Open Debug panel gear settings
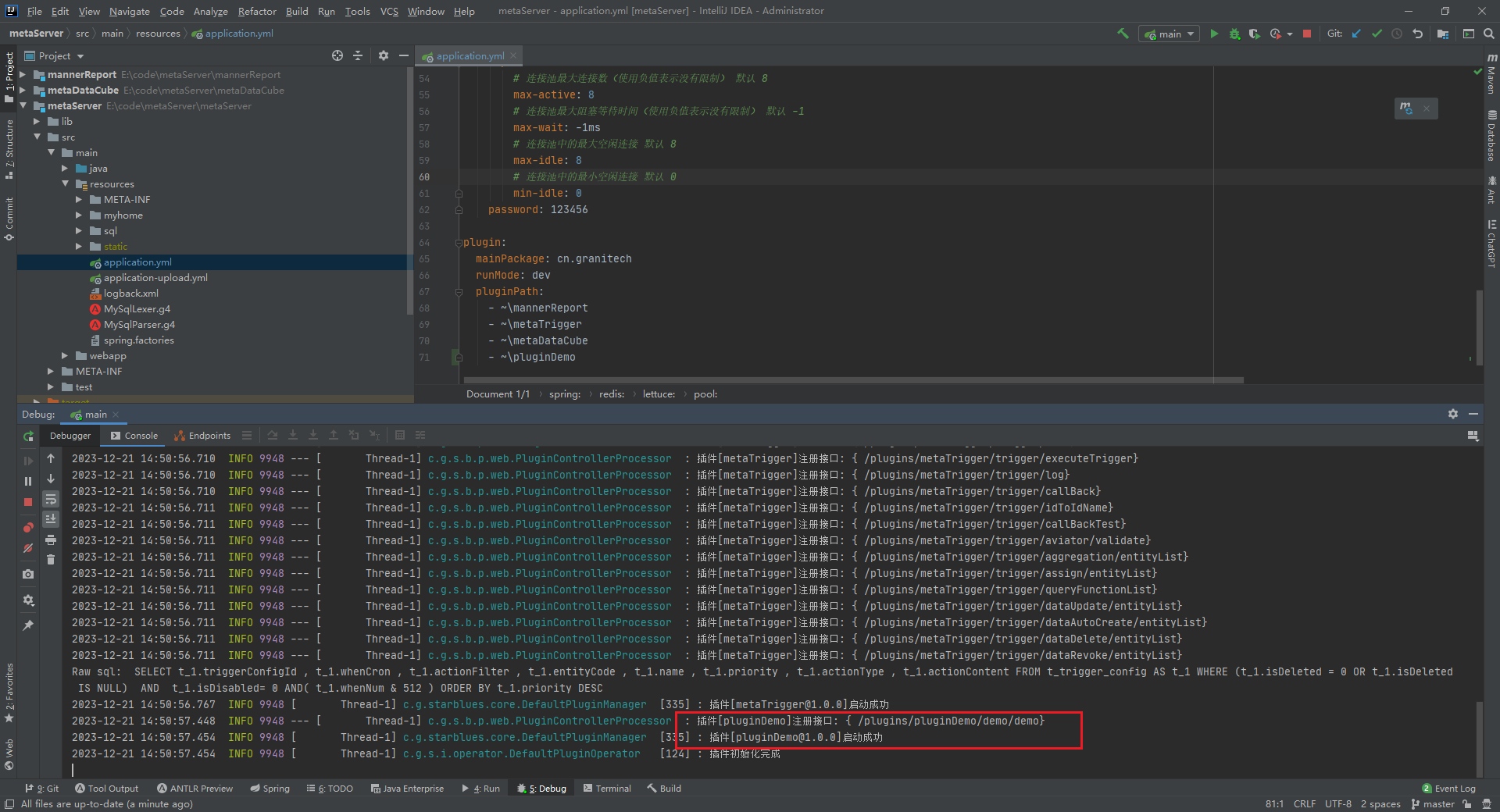 click(x=1453, y=414)
